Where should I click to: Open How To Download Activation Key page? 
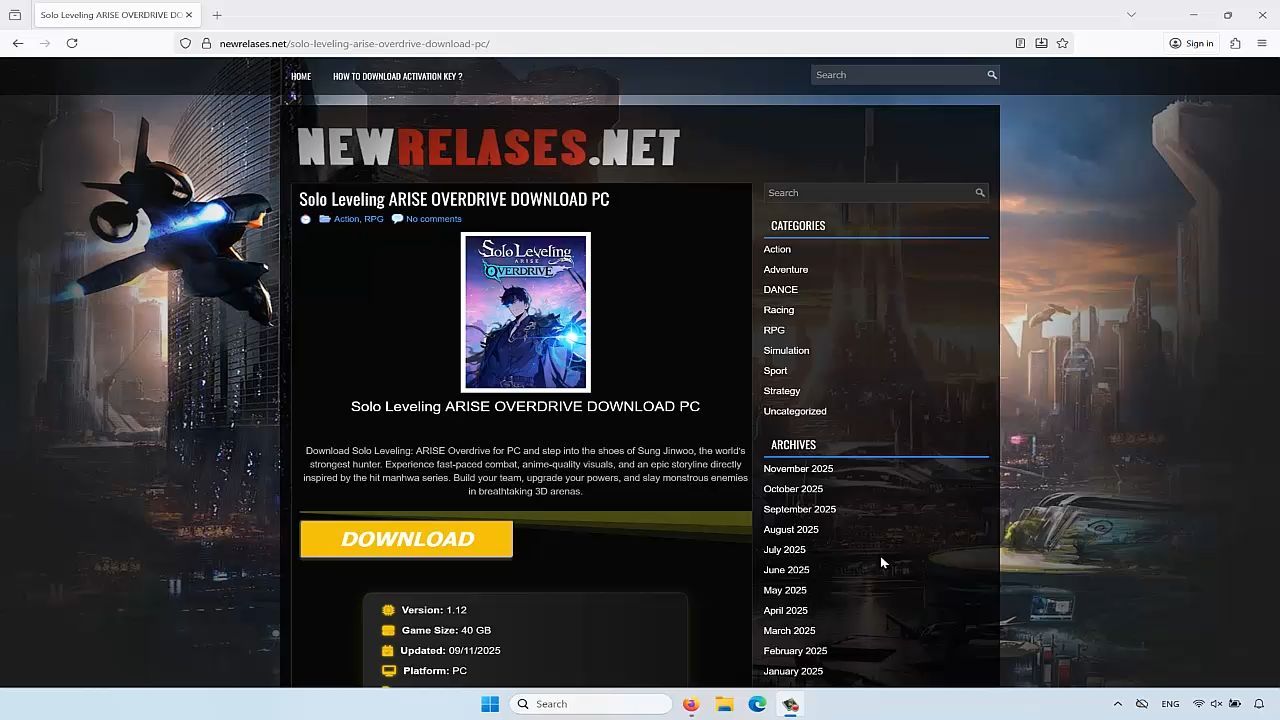click(x=397, y=76)
